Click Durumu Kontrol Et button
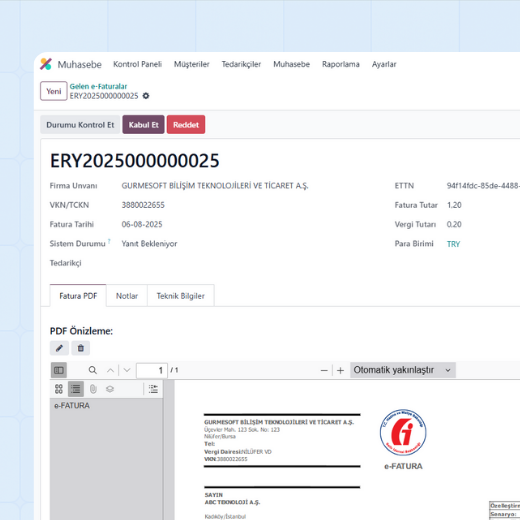 pyautogui.click(x=80, y=125)
